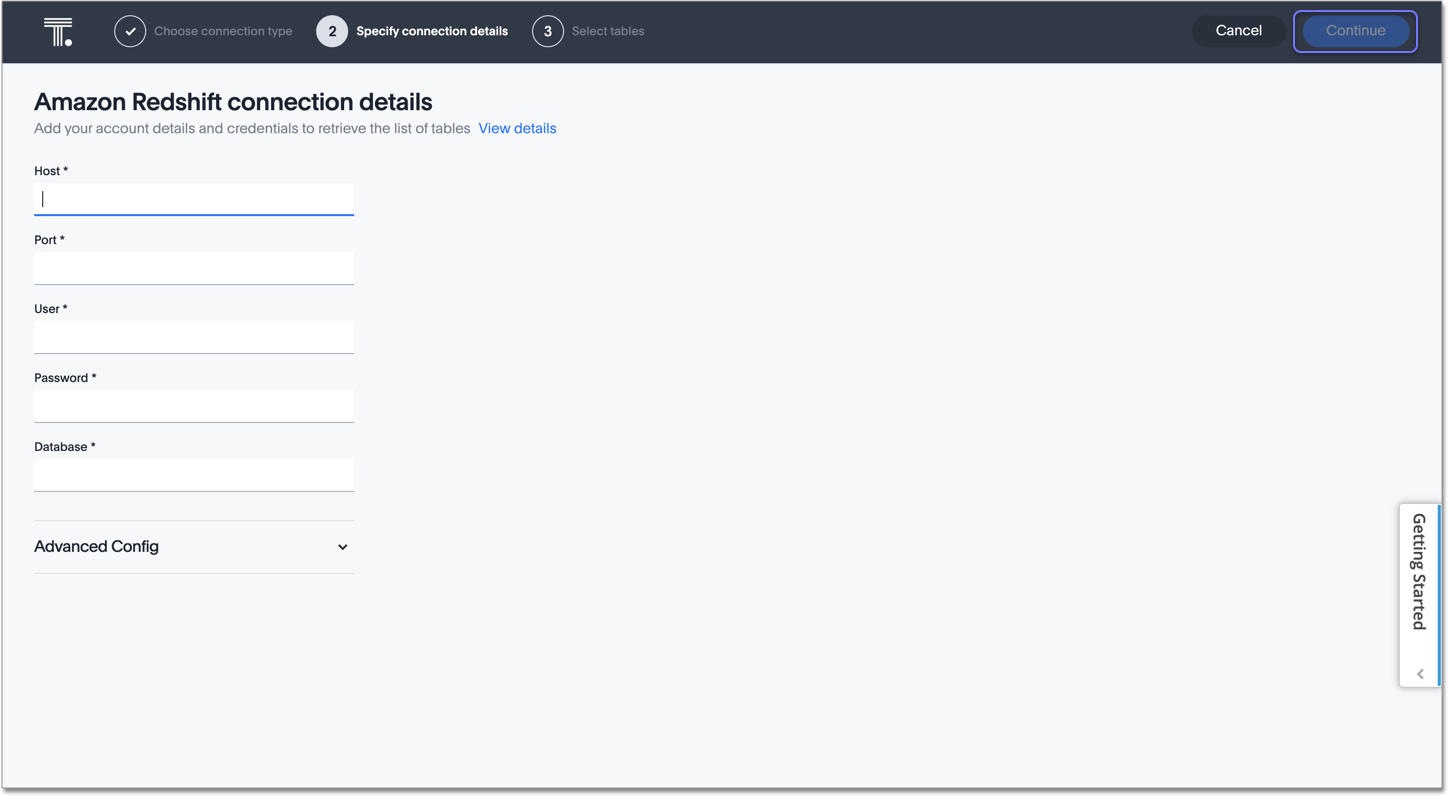Select the Specify connection details step label
Screen dimensions: 1448x796
(432, 31)
